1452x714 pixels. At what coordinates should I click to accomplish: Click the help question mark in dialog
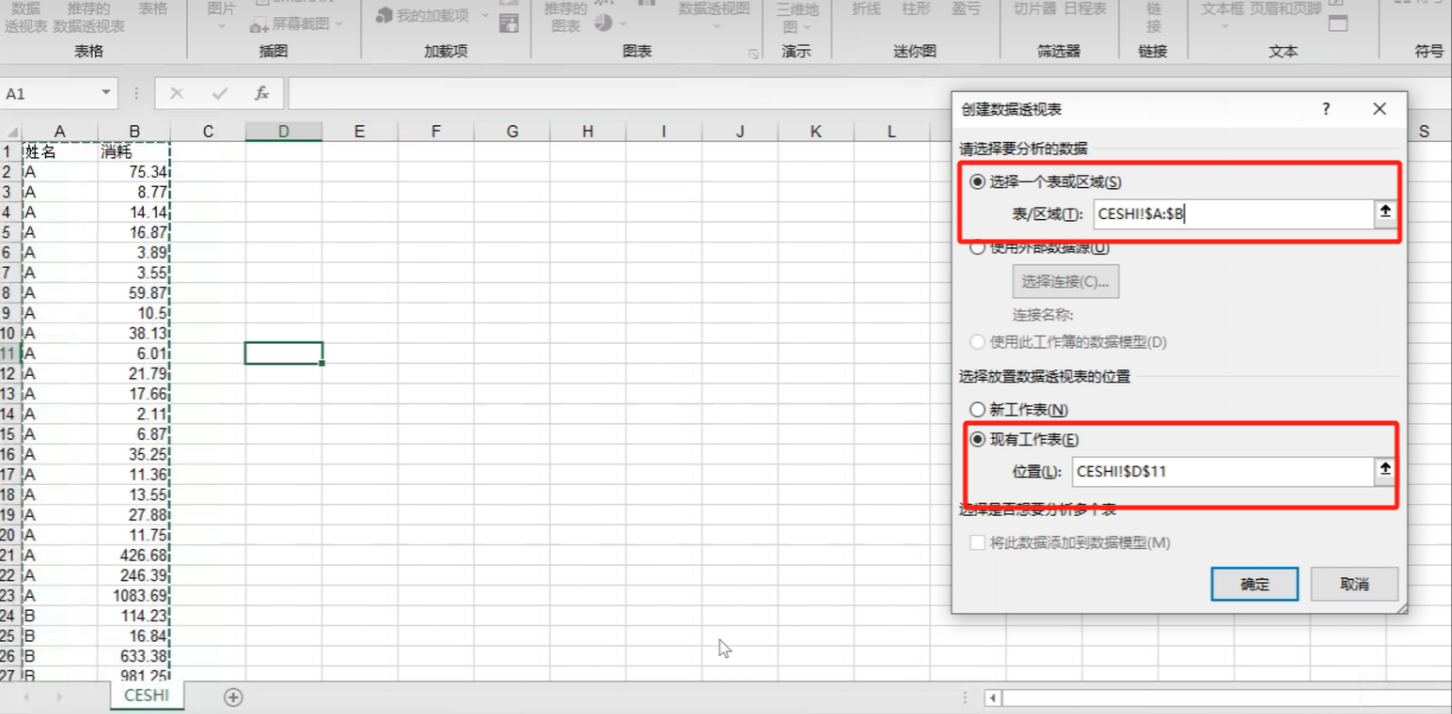[x=1326, y=109]
